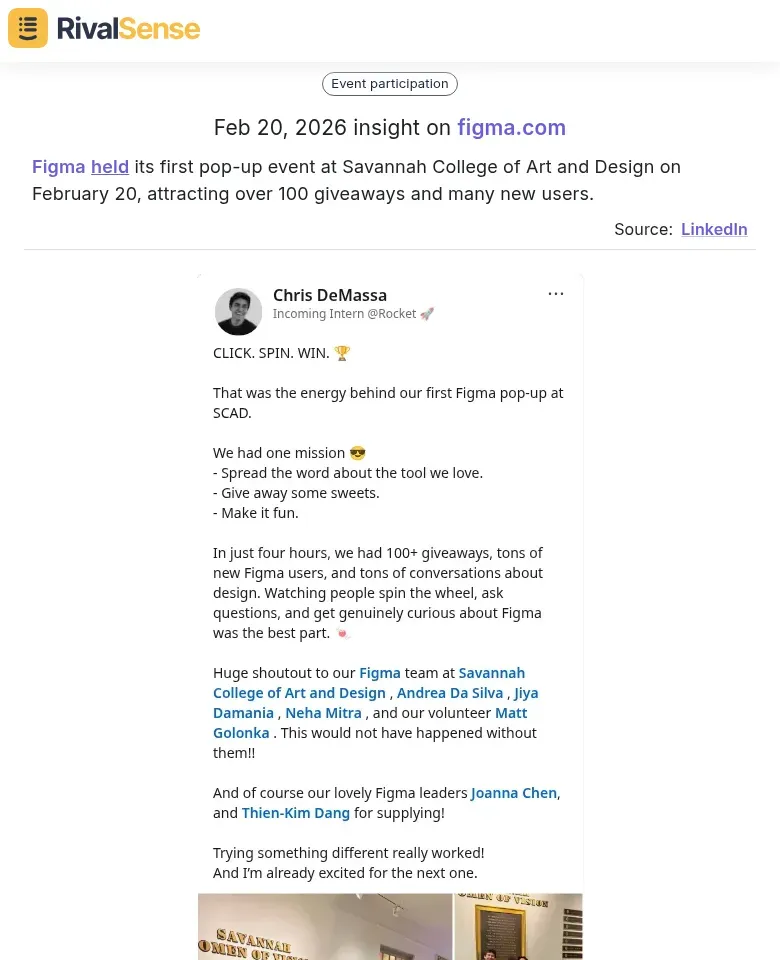780x960 pixels.
Task: Click the Joanna Chen mention
Action: point(514,793)
